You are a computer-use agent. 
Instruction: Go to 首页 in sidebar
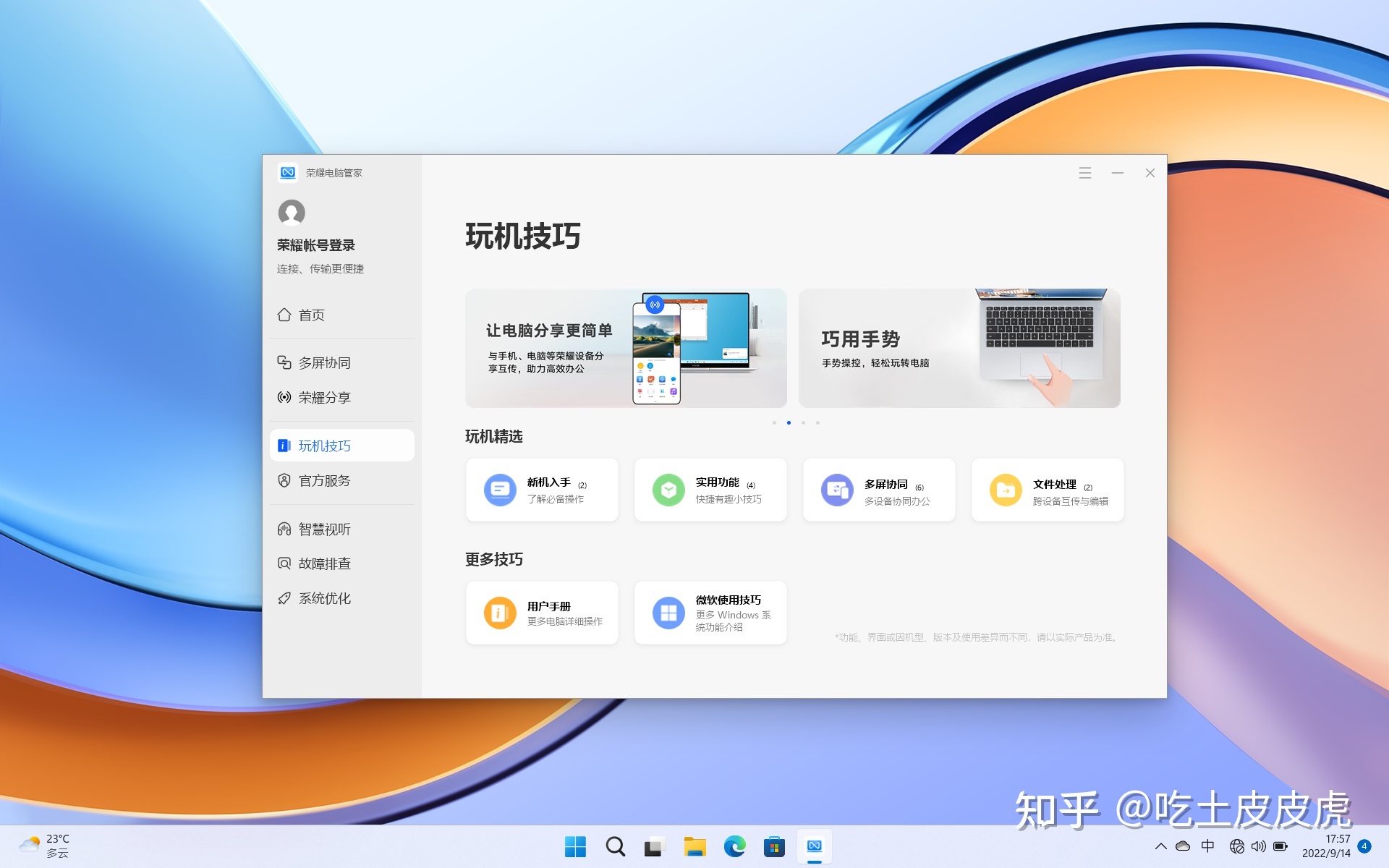click(341, 315)
